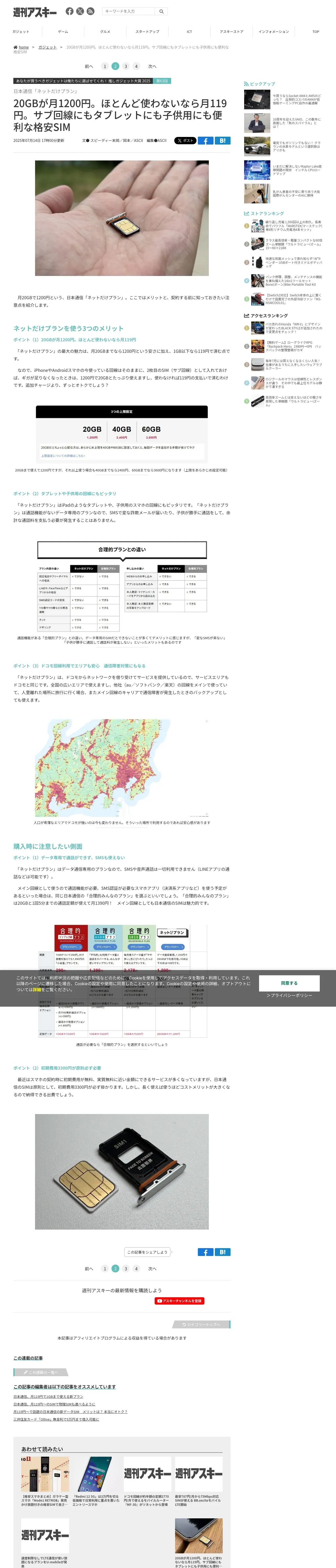Click the B! Hatena button under the title
The image size is (336, 1568).
[223, 141]
